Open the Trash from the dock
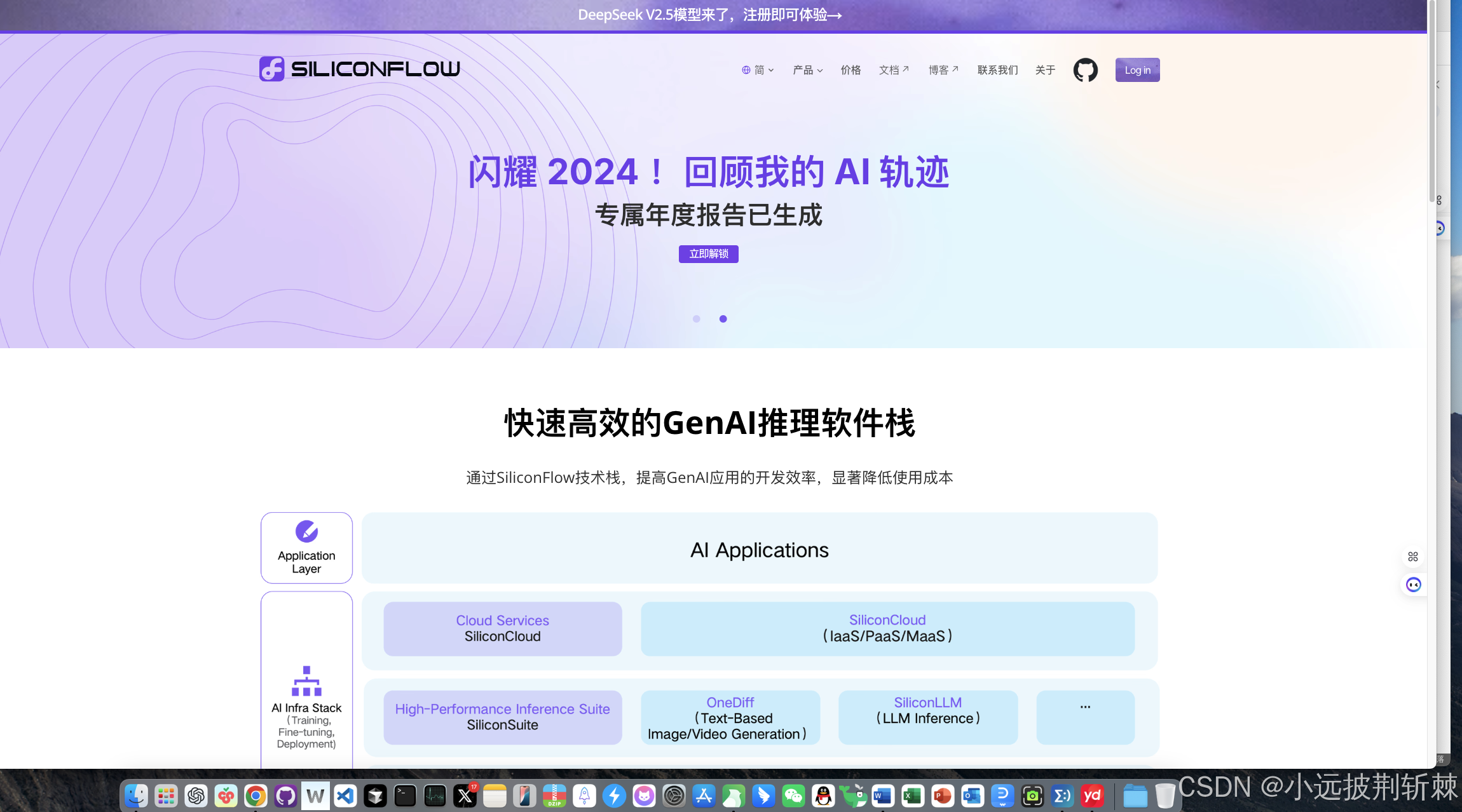Image resolution: width=1462 pixels, height=812 pixels. pyautogui.click(x=1165, y=795)
